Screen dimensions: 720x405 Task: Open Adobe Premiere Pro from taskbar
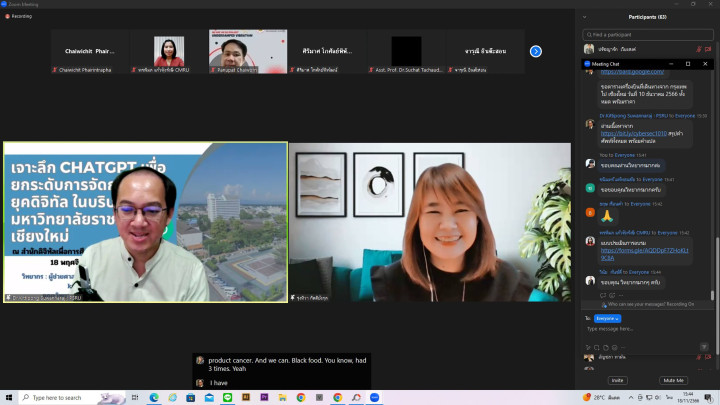pos(264,397)
